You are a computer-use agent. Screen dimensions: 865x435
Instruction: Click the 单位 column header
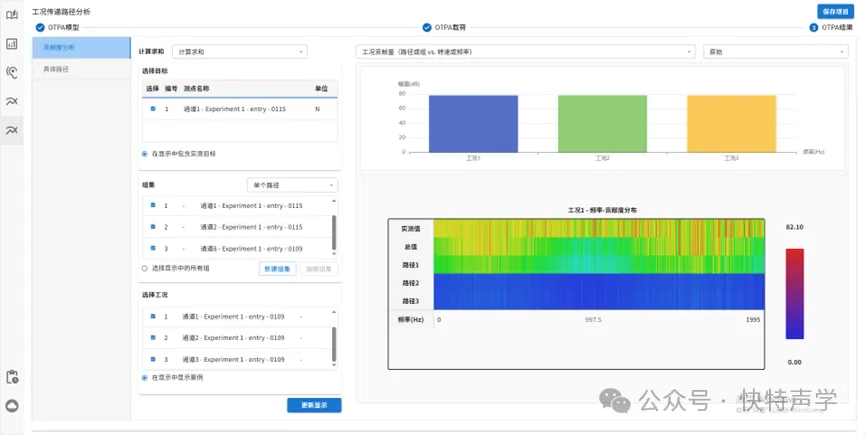[321, 88]
